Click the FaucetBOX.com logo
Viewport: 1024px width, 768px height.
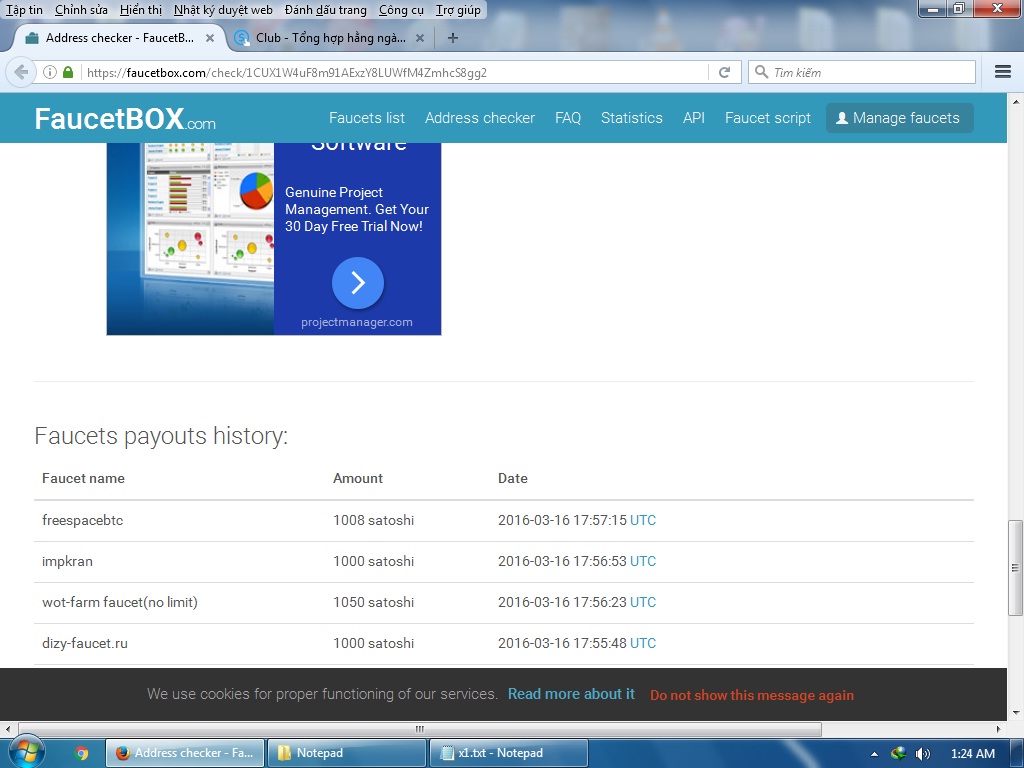click(x=125, y=119)
